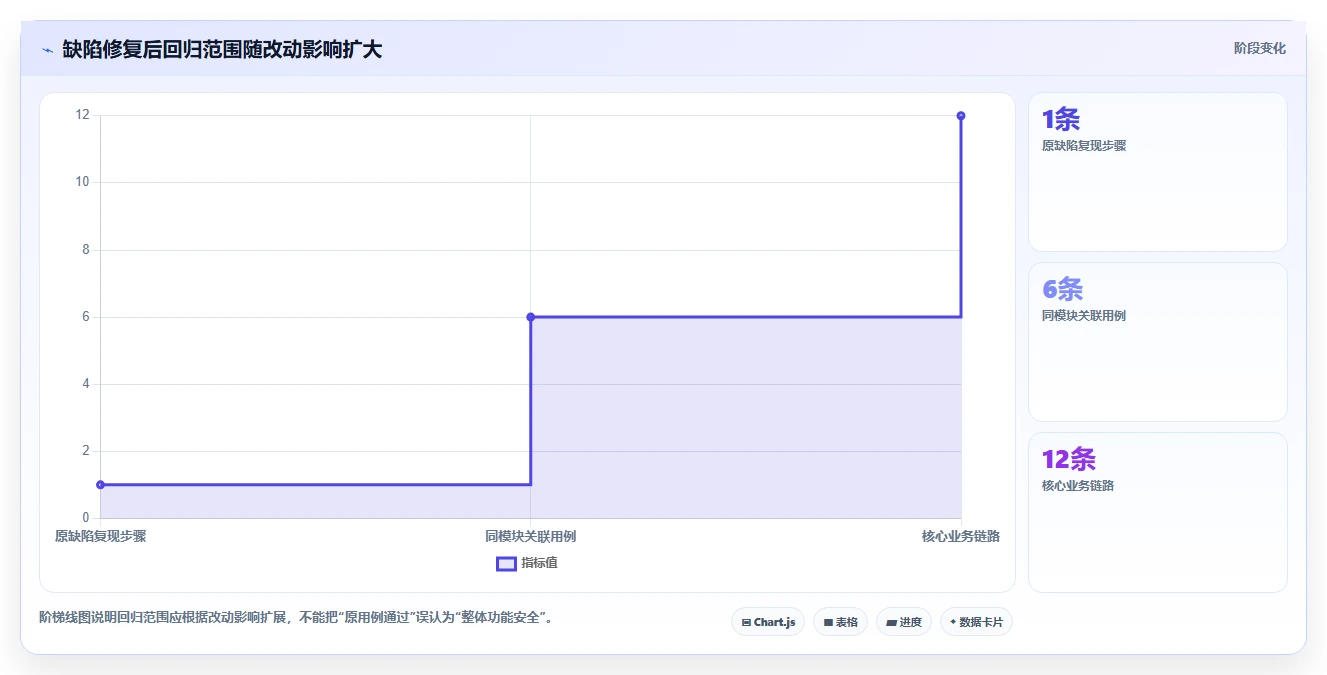
Task: Select the 表格 tag chip
Action: pyautogui.click(x=840, y=622)
